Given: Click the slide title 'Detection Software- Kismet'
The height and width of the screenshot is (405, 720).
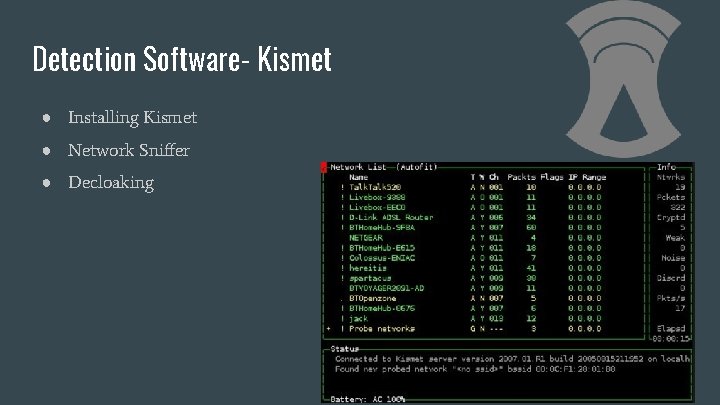Looking at the screenshot, I should coord(182,58).
